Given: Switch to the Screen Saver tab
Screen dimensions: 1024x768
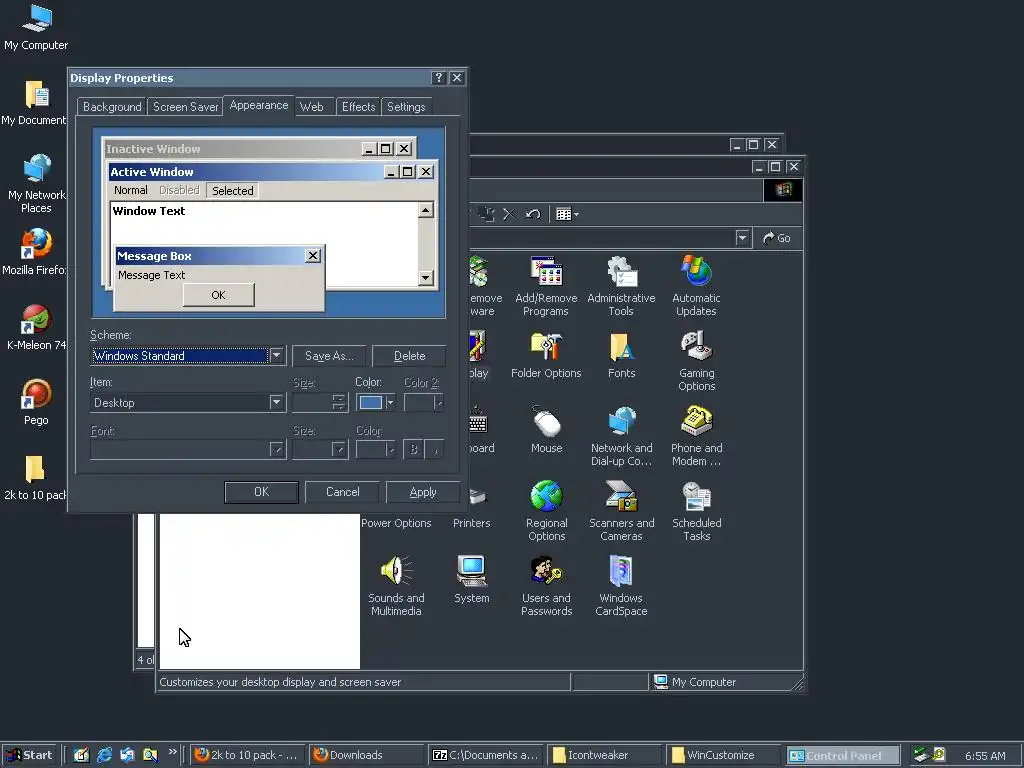Looking at the screenshot, I should (x=185, y=106).
